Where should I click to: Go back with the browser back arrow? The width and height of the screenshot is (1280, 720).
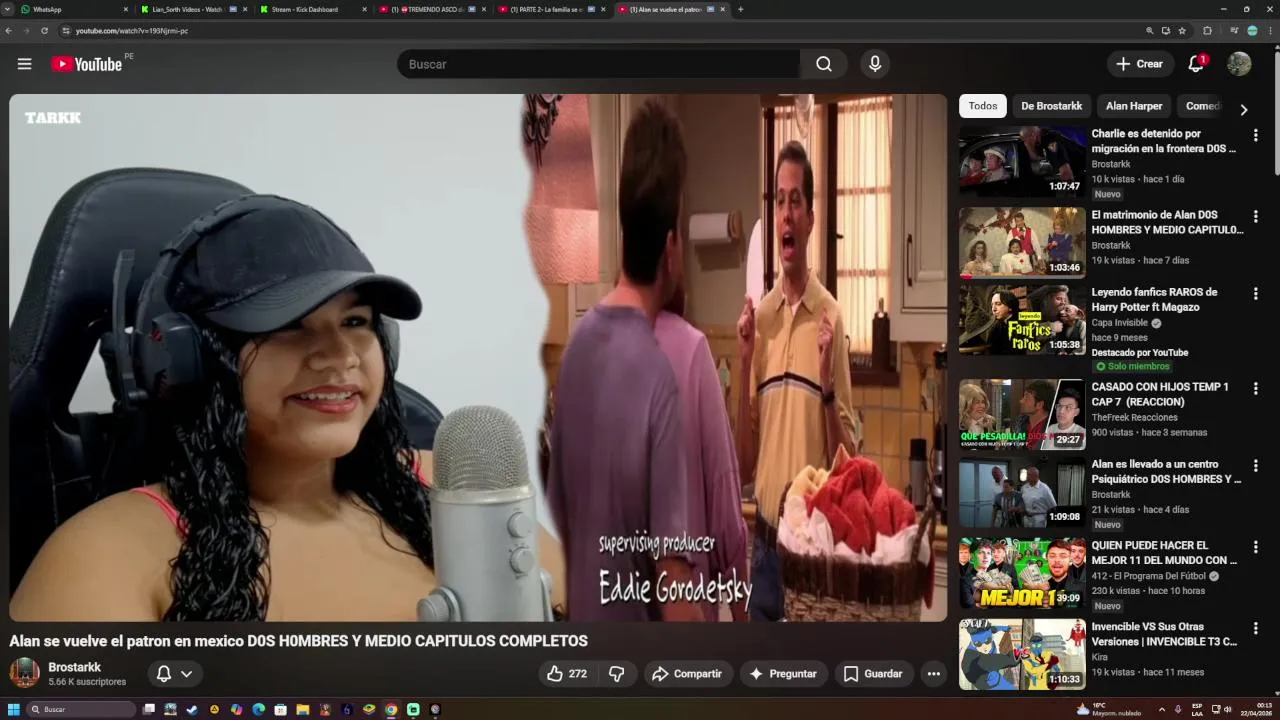click(x=9, y=31)
